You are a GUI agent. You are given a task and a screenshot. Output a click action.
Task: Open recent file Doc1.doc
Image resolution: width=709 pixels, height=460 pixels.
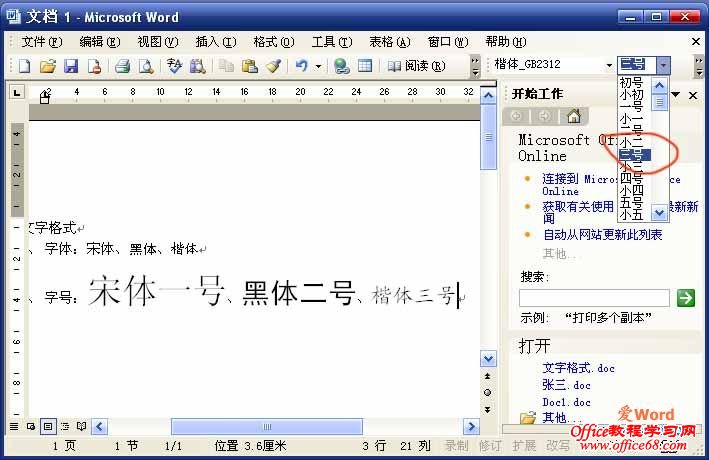pyautogui.click(x=566, y=402)
